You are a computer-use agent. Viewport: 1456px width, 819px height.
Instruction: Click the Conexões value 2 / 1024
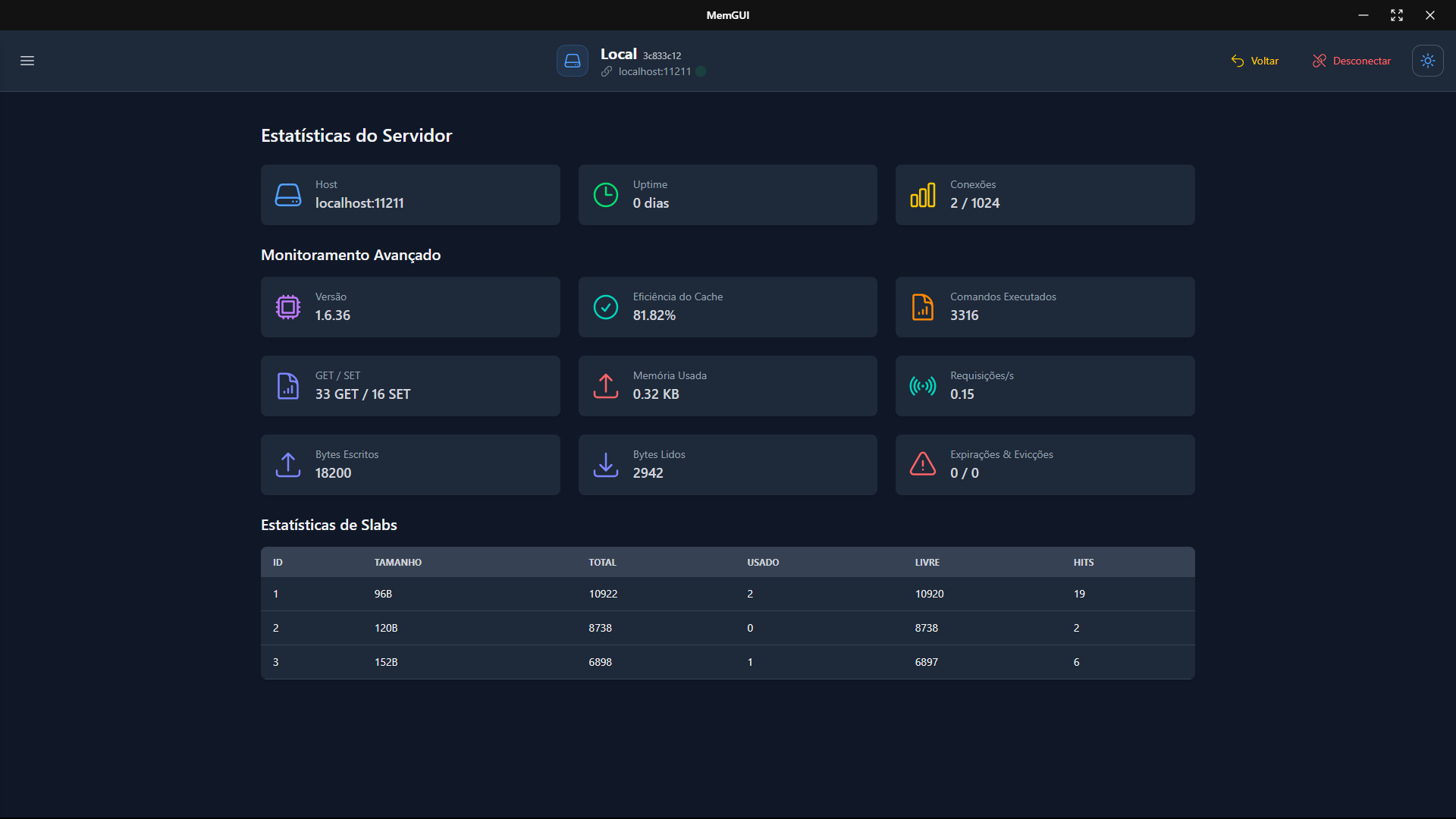(974, 203)
